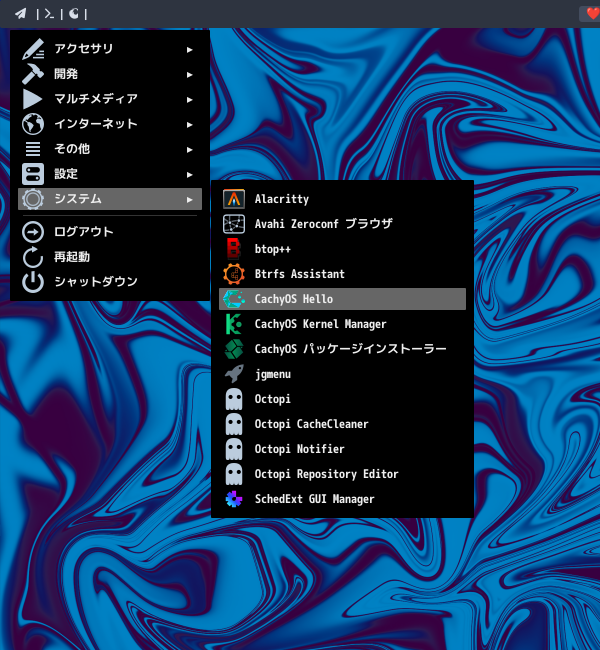600x650 pixels.
Task: Click the power icon for シャットダウン
Action: click(33, 282)
